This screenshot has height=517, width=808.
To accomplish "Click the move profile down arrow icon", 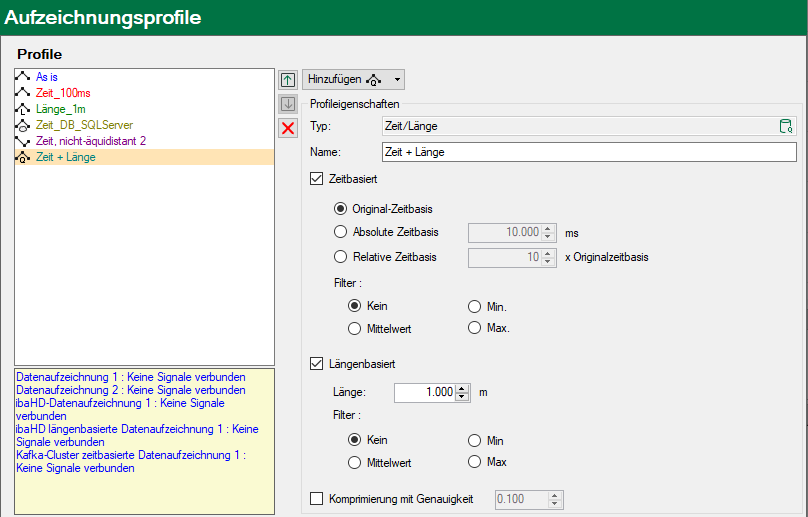I will [288, 104].
